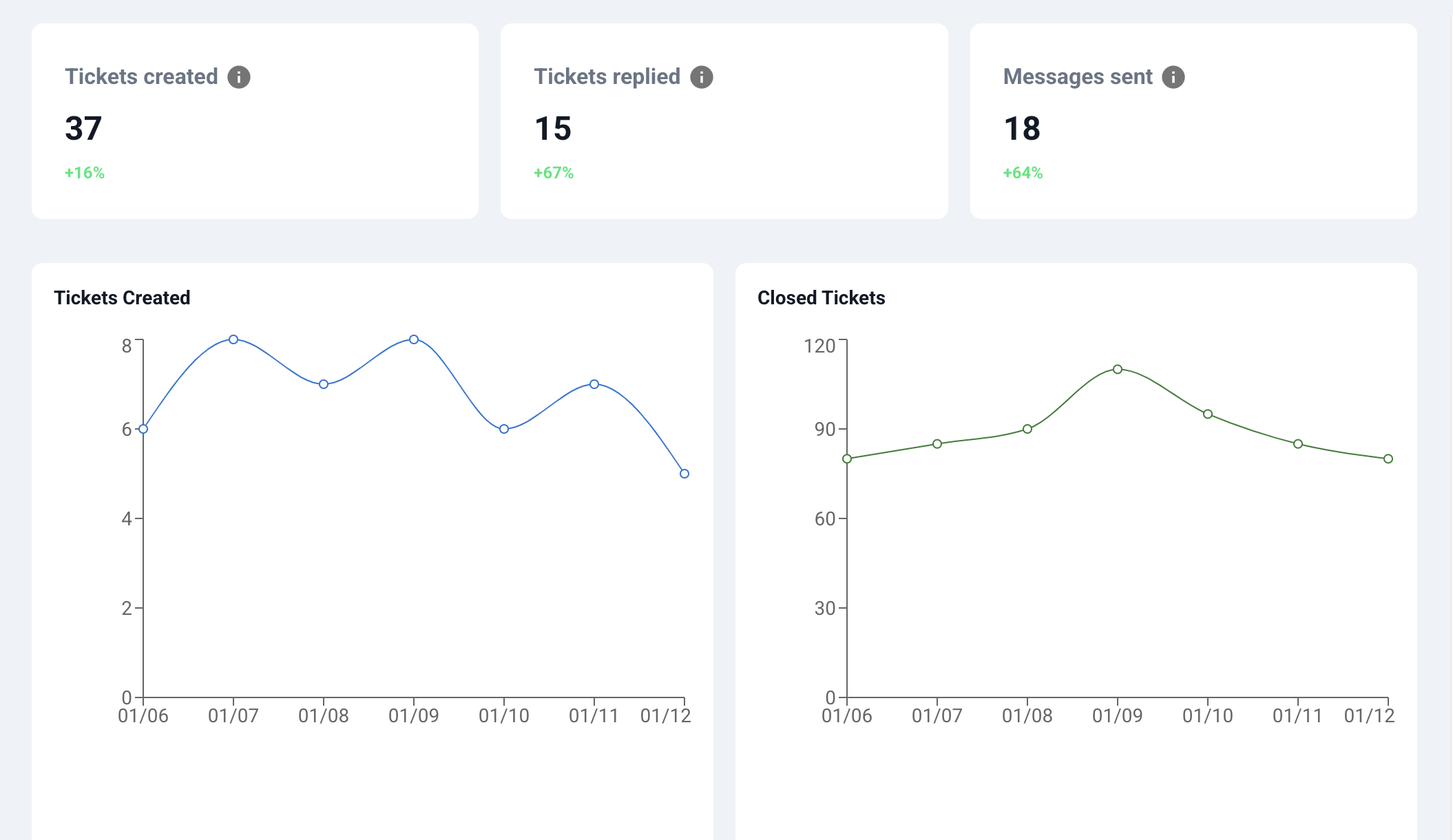The width and height of the screenshot is (1453, 840).
Task: Click the Tickets Created chart title
Action: (x=122, y=298)
